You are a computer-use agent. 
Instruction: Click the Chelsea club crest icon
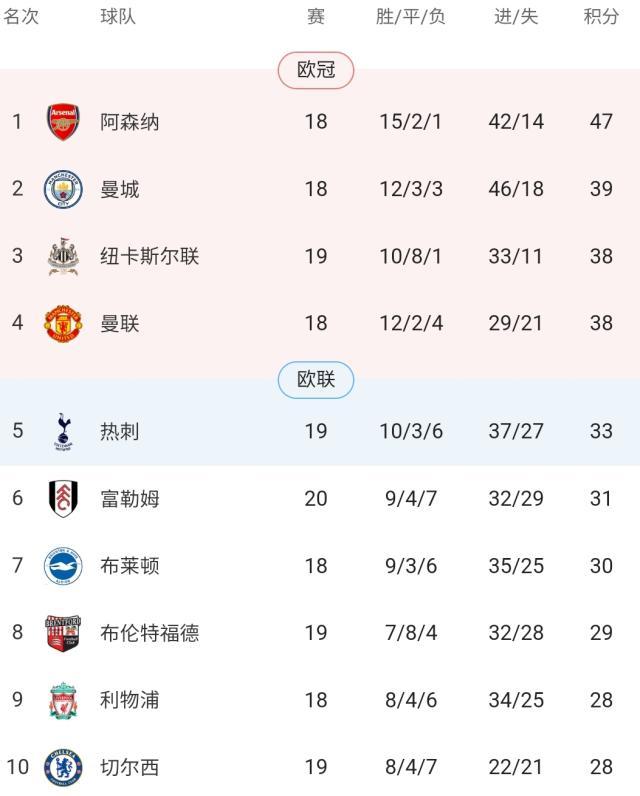[63, 767]
